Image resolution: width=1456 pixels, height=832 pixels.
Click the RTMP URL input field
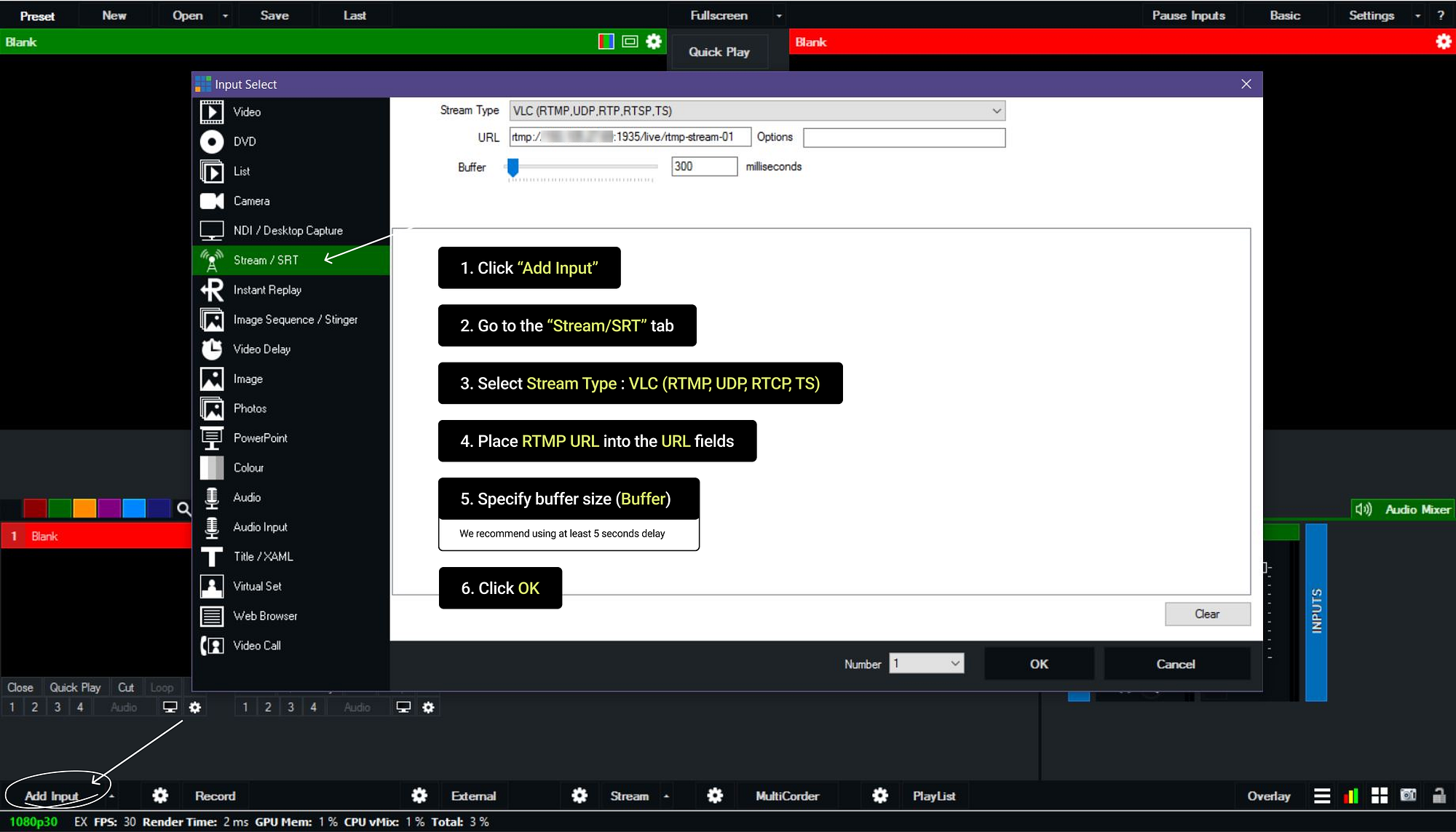click(630, 138)
